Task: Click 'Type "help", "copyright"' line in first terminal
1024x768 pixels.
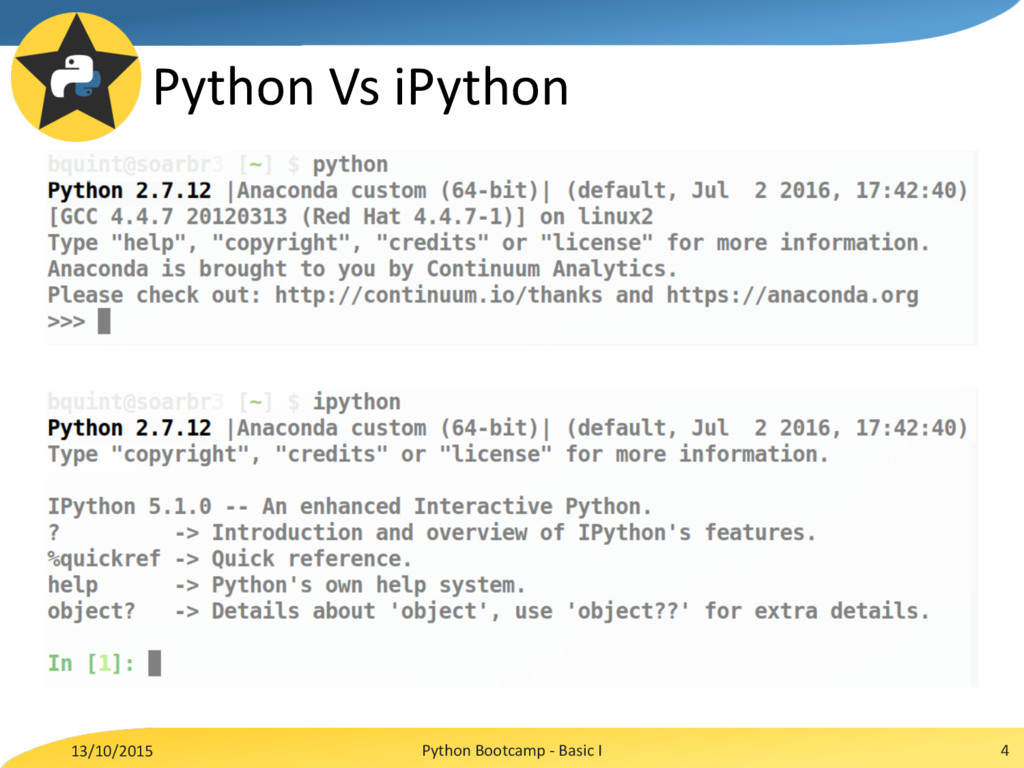Action: coord(488,243)
